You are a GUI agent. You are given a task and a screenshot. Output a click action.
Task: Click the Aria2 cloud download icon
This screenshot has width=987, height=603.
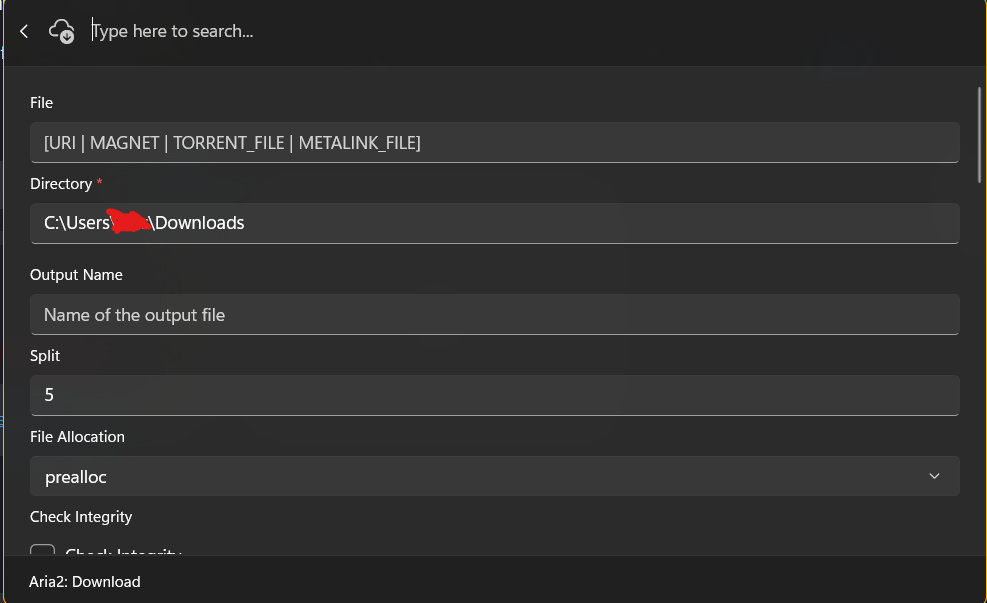click(62, 31)
